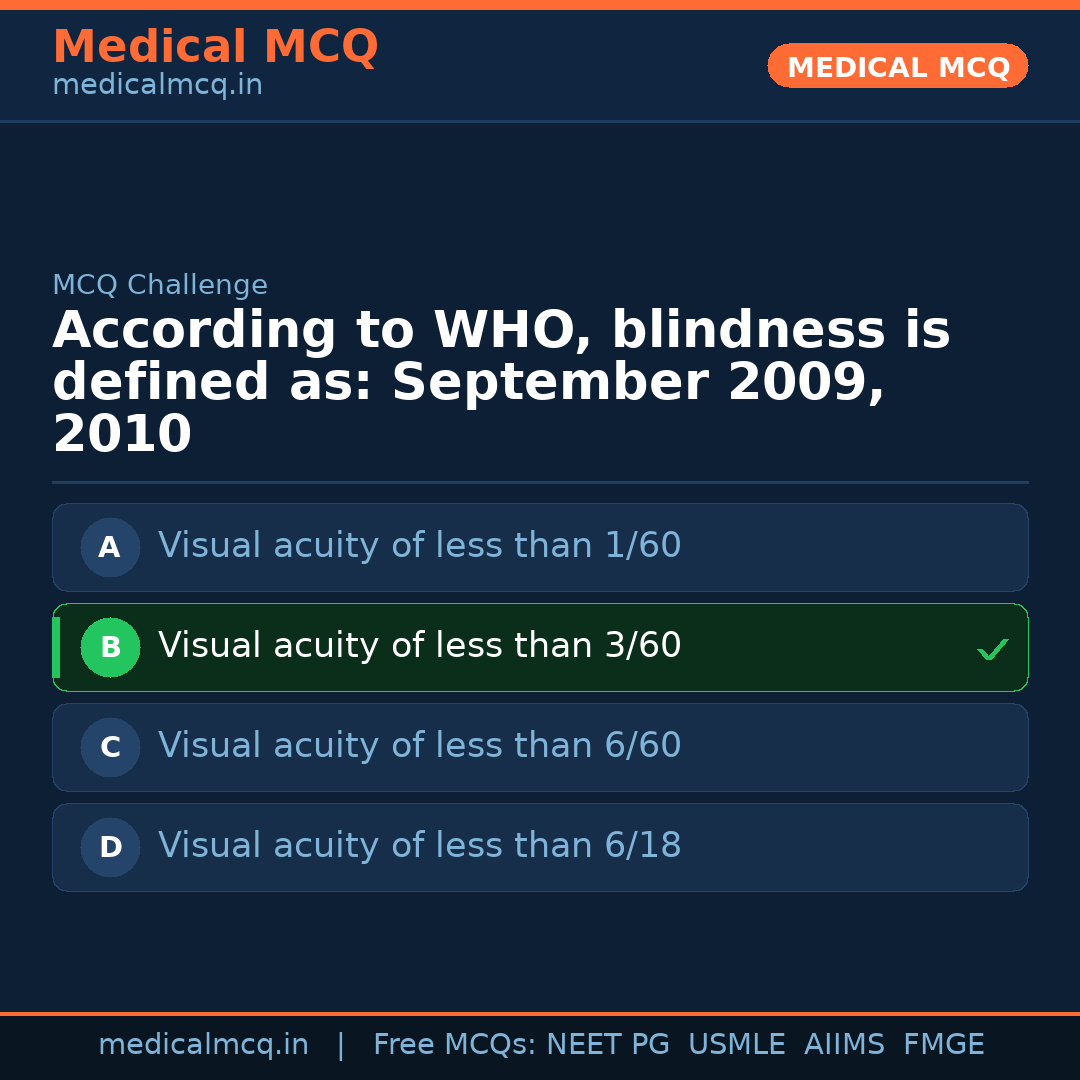Click the green B circle badge
This screenshot has width=1080, height=1080.
click(x=110, y=647)
